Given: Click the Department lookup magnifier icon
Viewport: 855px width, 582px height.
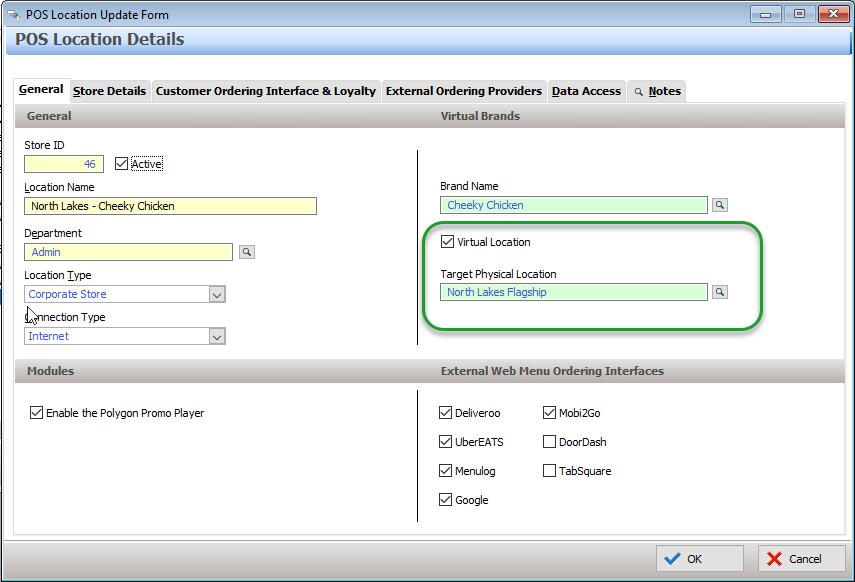Looking at the screenshot, I should click(x=247, y=253).
